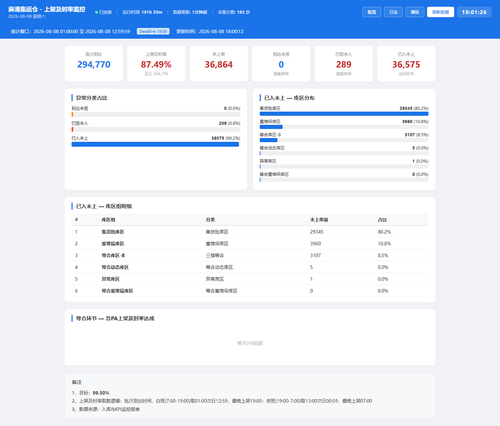500x426 pixels.
Task: Click the update time 2026-08-08 18:00:12
Action: click(x=221, y=31)
